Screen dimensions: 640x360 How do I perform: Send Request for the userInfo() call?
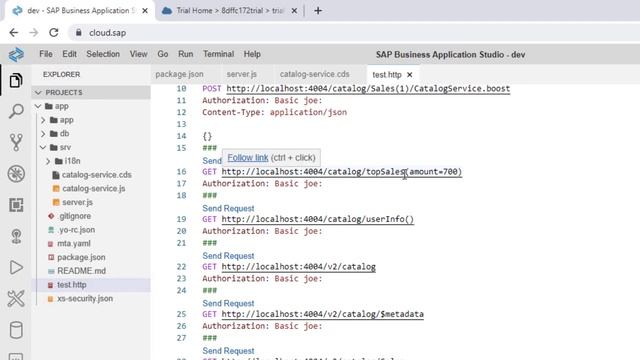pos(228,208)
